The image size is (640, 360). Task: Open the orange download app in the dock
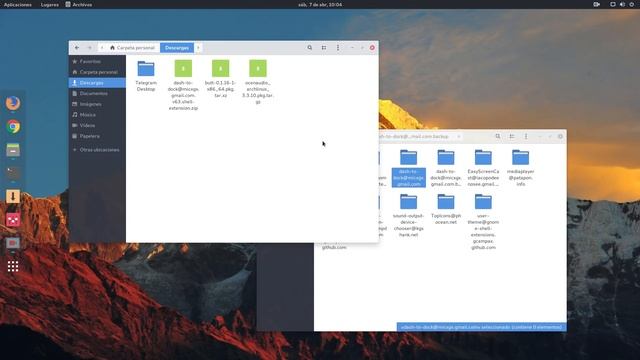(x=13, y=196)
